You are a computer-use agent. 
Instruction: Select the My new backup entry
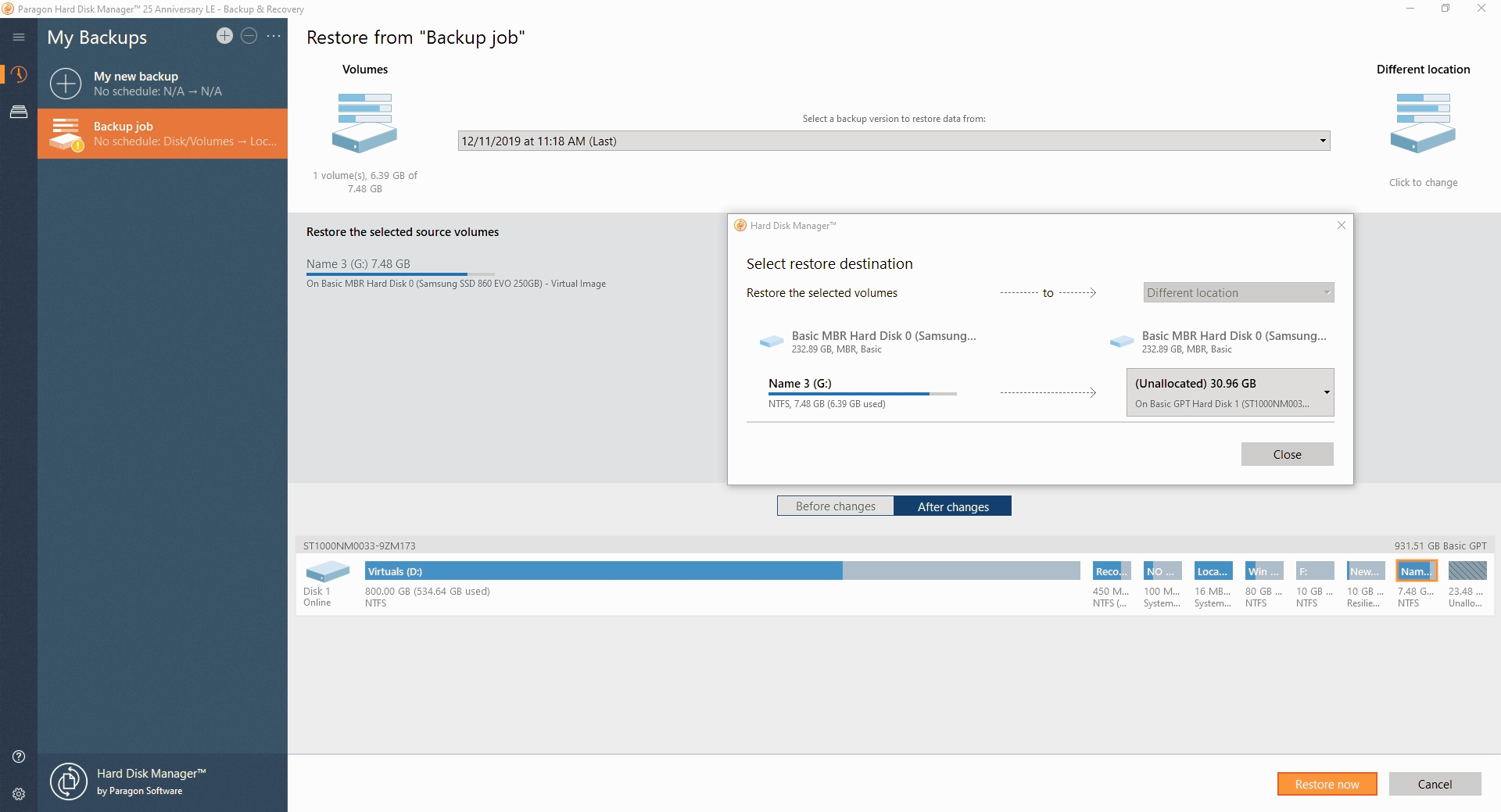click(x=162, y=83)
